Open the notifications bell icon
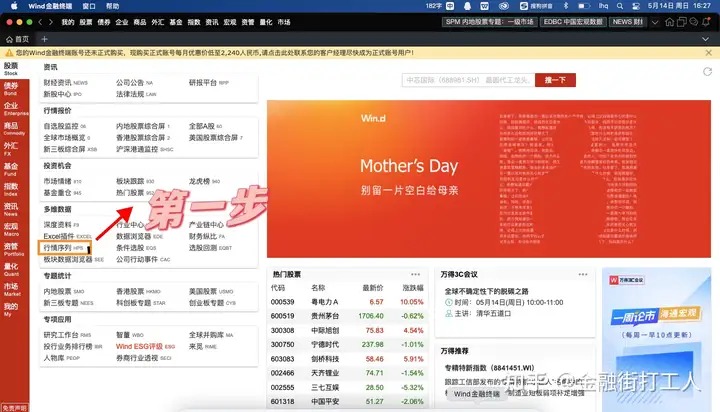The height and width of the screenshot is (412, 720). tap(706, 22)
